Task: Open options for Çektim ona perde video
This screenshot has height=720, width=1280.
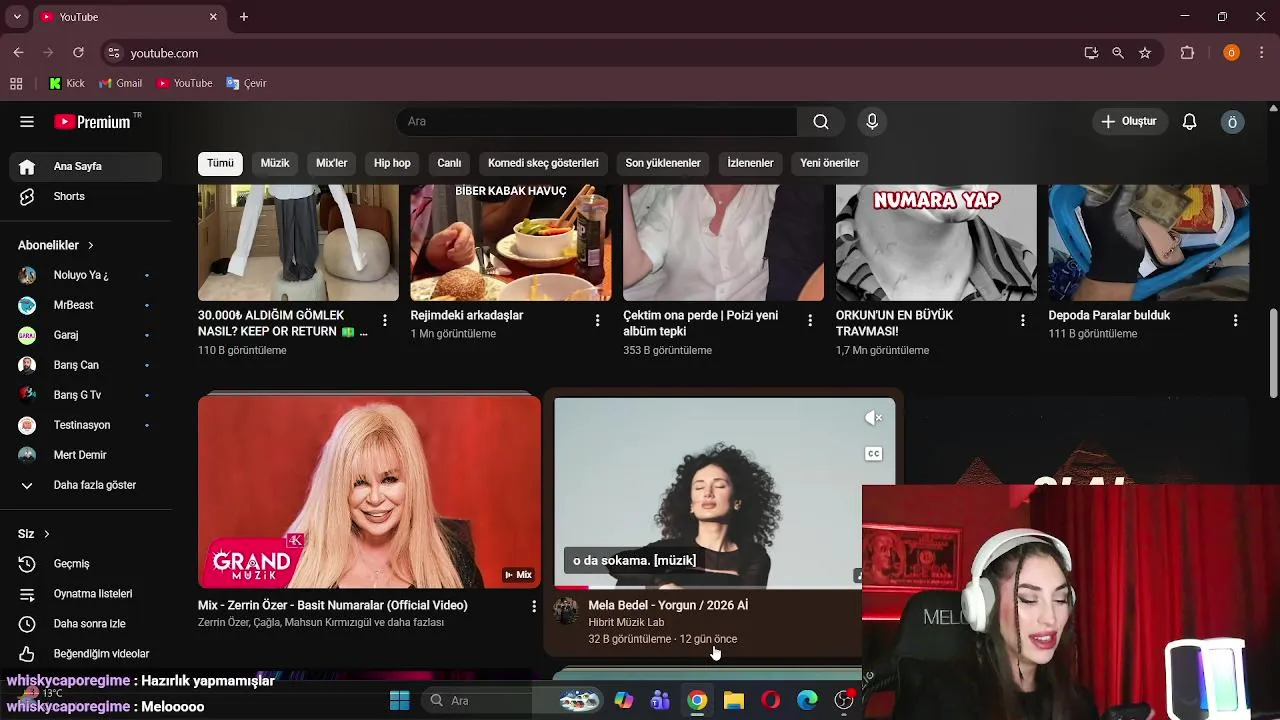Action: pos(810,320)
